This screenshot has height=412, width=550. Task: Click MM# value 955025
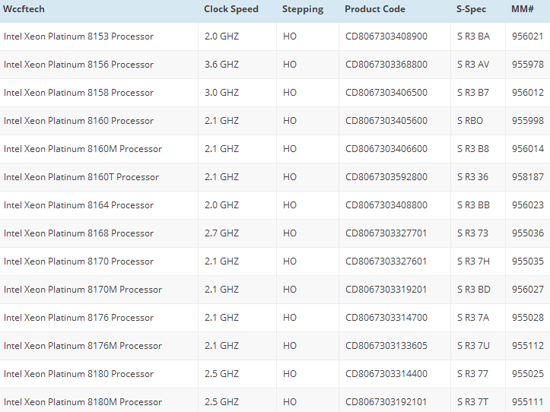coord(528,374)
